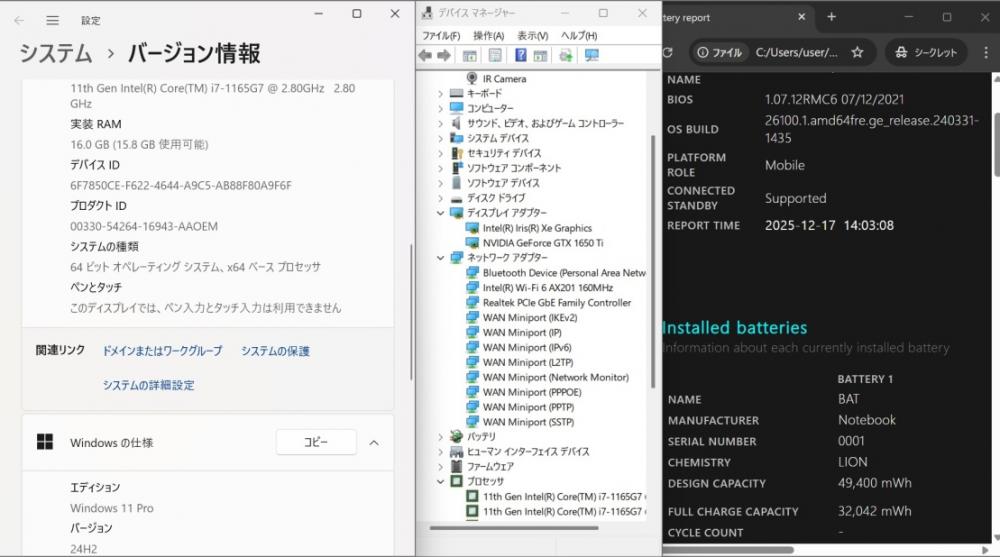Click the battery report horizontal scrollbar
Screen dimensions: 1000x557
pyautogui.click(x=728, y=549)
